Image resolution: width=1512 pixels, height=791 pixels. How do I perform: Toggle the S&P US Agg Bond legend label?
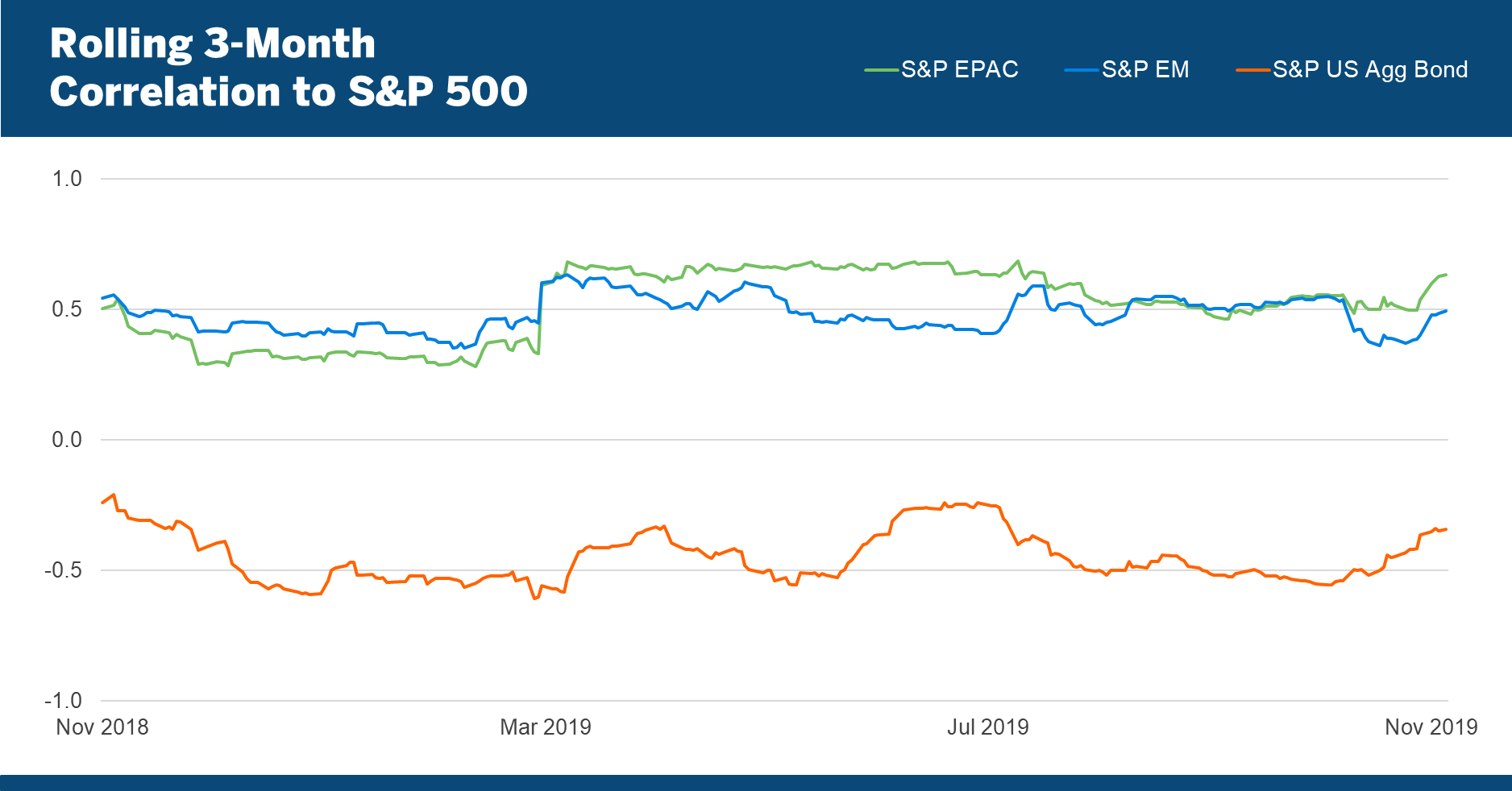pyautogui.click(x=1370, y=69)
